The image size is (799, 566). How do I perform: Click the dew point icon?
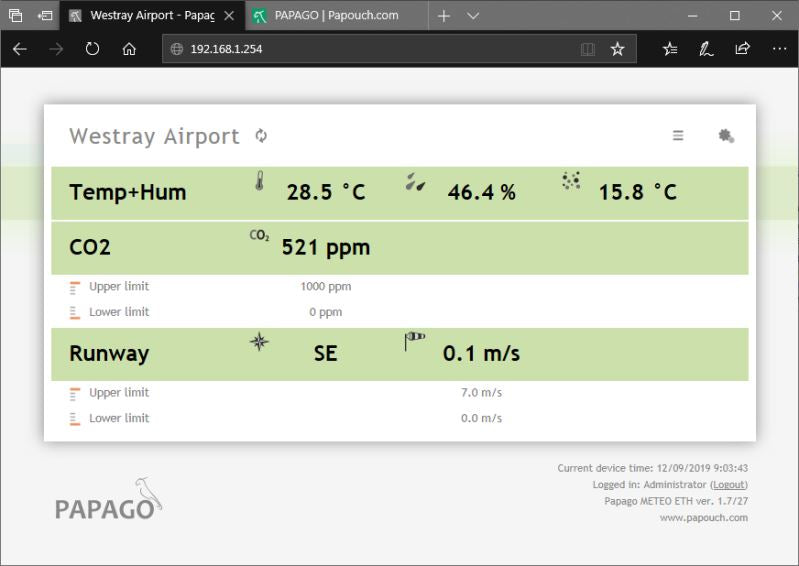571,181
